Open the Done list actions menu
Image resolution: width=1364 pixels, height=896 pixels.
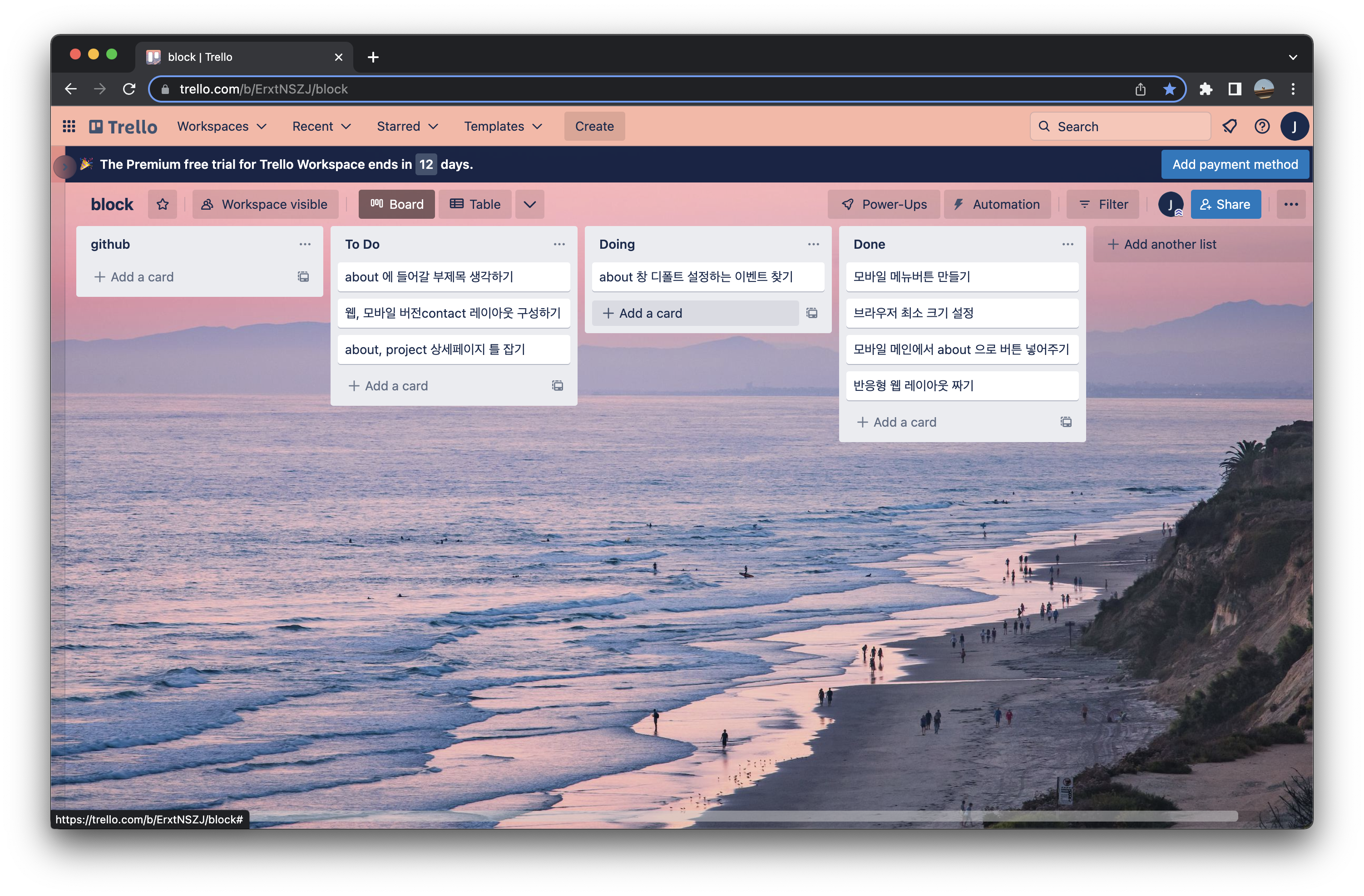(1067, 244)
